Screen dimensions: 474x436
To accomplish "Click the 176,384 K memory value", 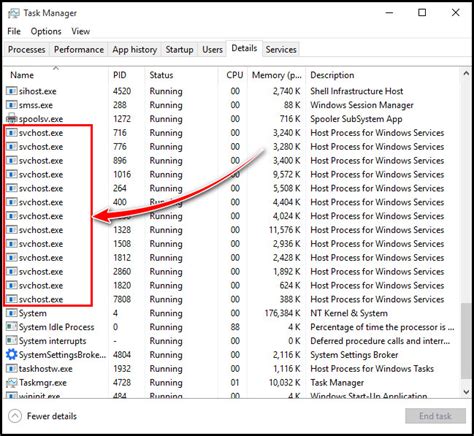I will pos(282,313).
